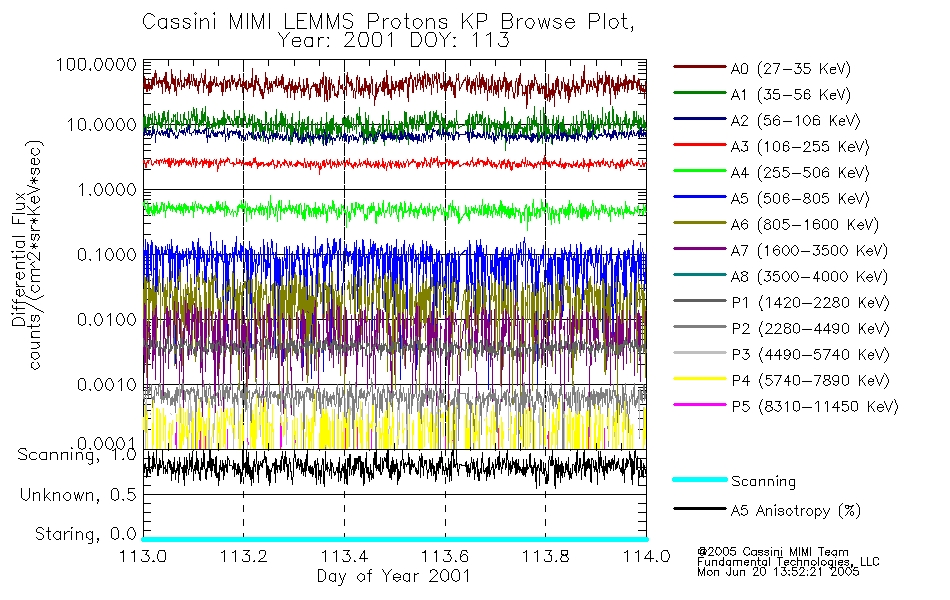Image resolution: width=950 pixels, height=600 pixels.
Task: Click the A6 (805-1600 KeV) legend label
Action: (805, 225)
